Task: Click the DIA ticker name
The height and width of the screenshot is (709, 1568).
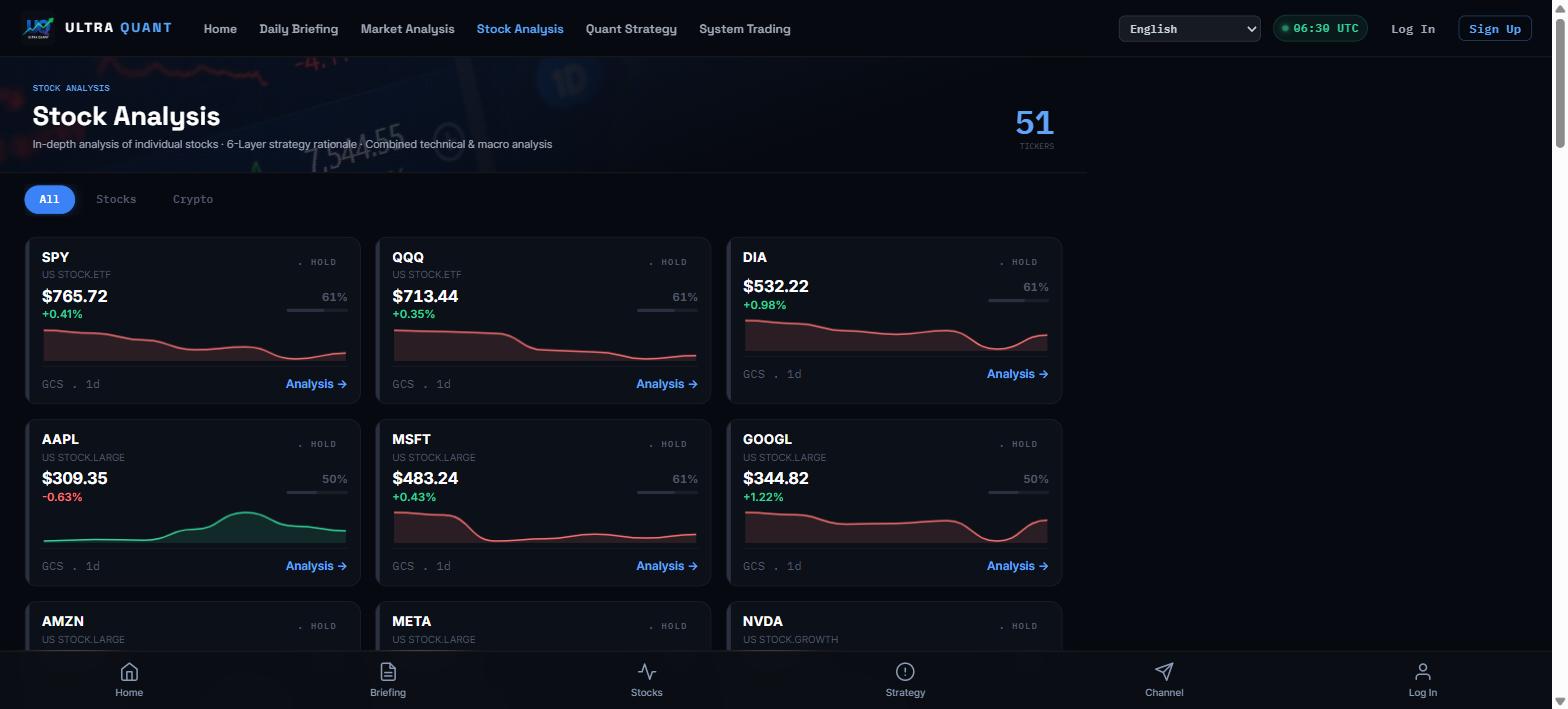Action: pos(755,257)
